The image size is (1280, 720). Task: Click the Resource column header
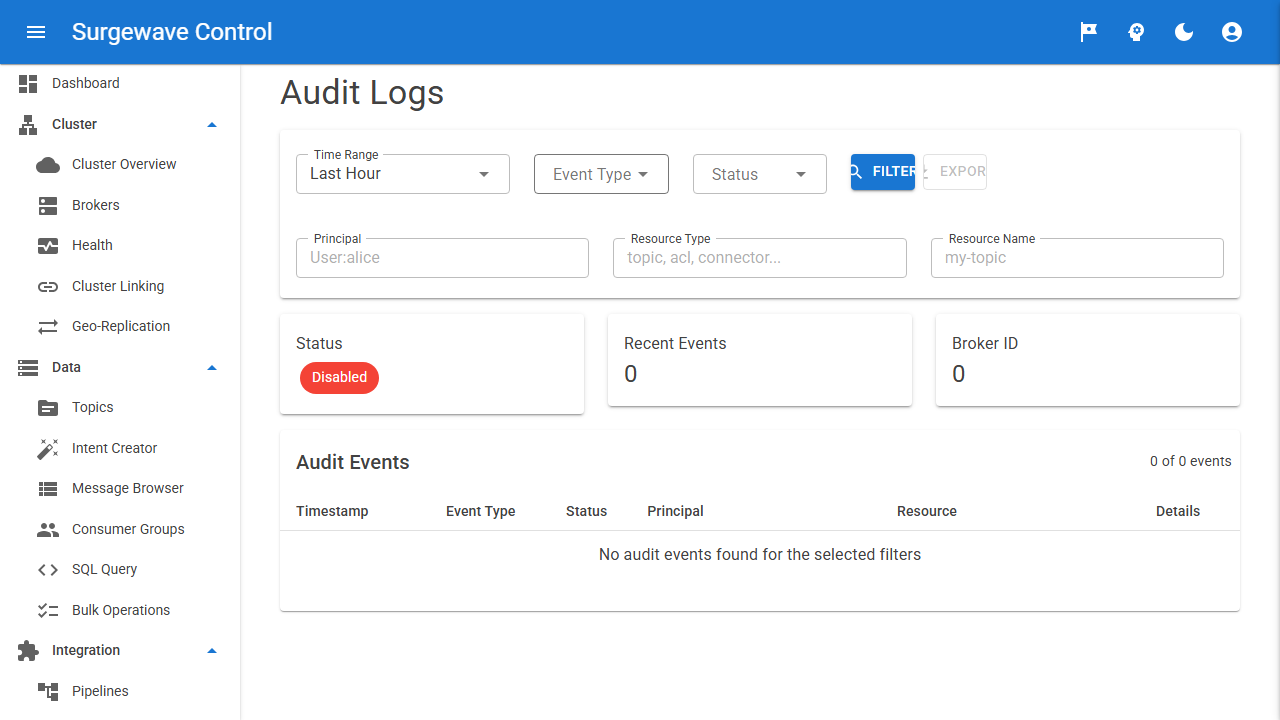[927, 511]
